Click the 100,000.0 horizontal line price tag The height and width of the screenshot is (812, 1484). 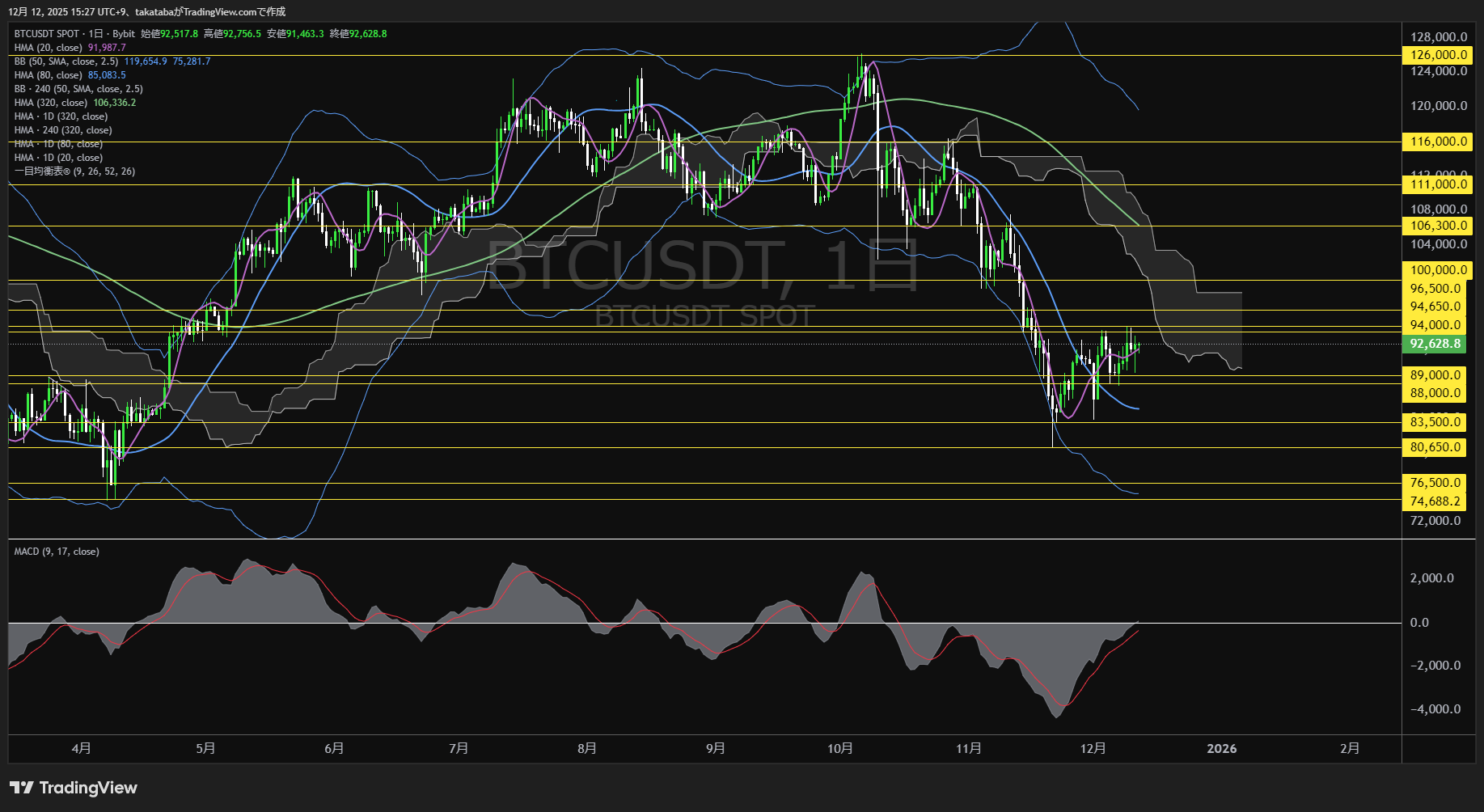(1438, 270)
